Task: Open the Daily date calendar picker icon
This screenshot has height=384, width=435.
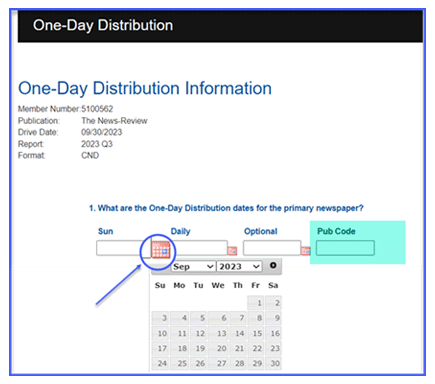Action: pyautogui.click(x=232, y=251)
